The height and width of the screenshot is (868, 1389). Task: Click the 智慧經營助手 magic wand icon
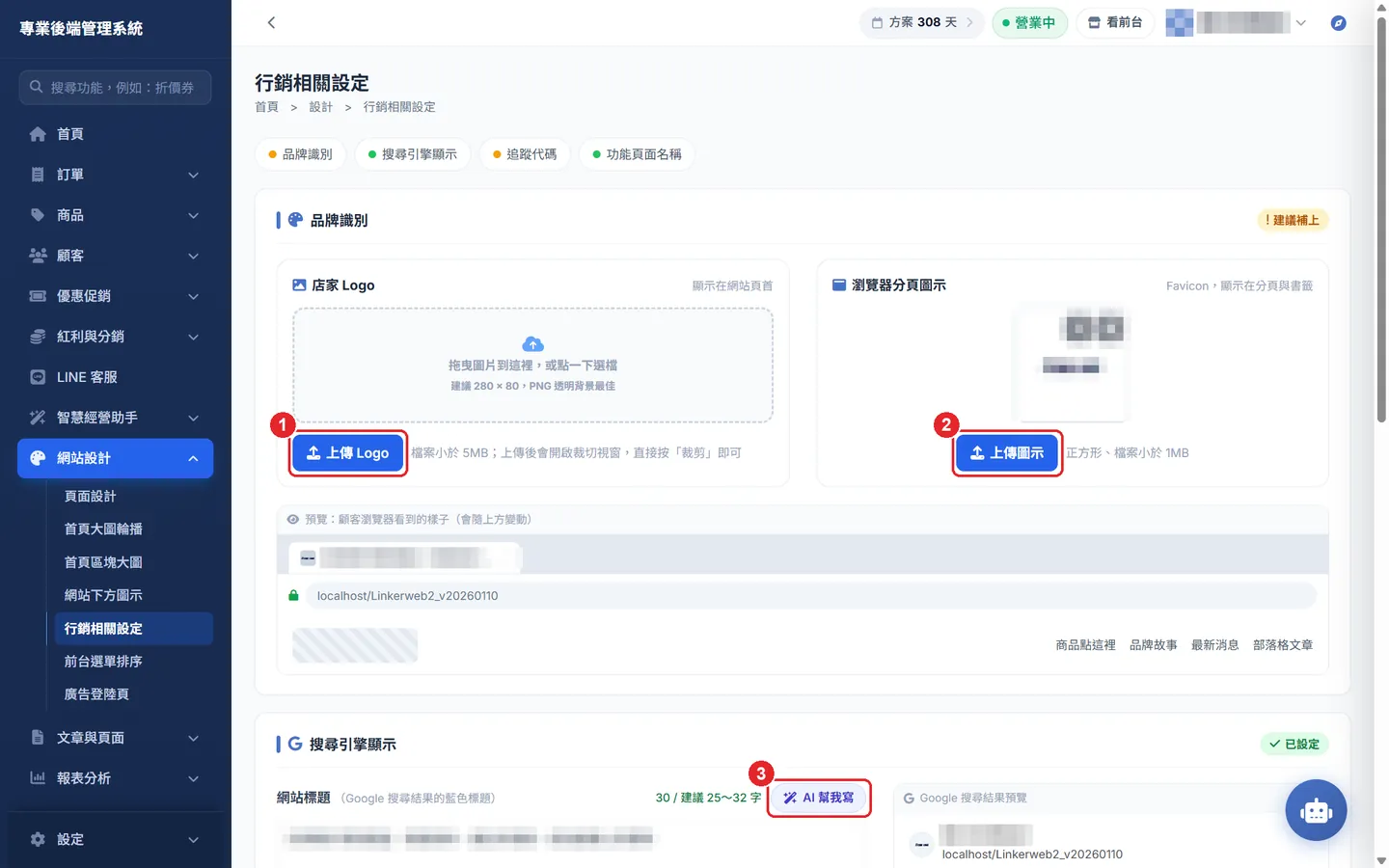tap(38, 418)
